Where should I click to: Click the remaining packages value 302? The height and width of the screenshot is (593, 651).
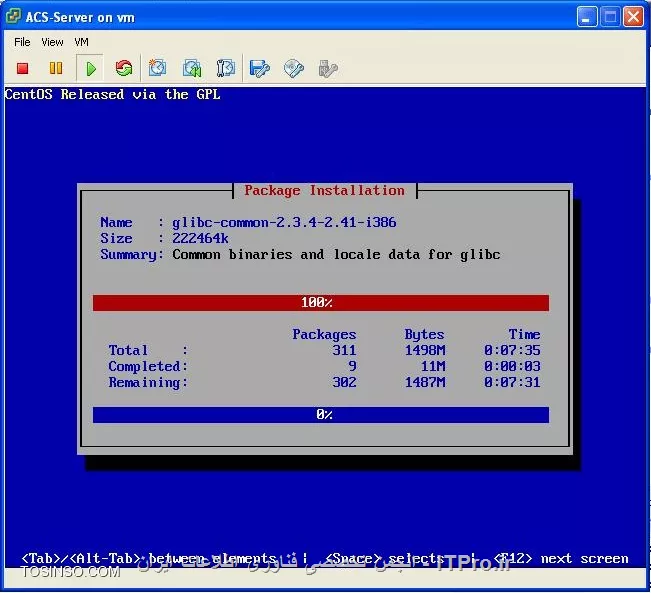tap(344, 382)
